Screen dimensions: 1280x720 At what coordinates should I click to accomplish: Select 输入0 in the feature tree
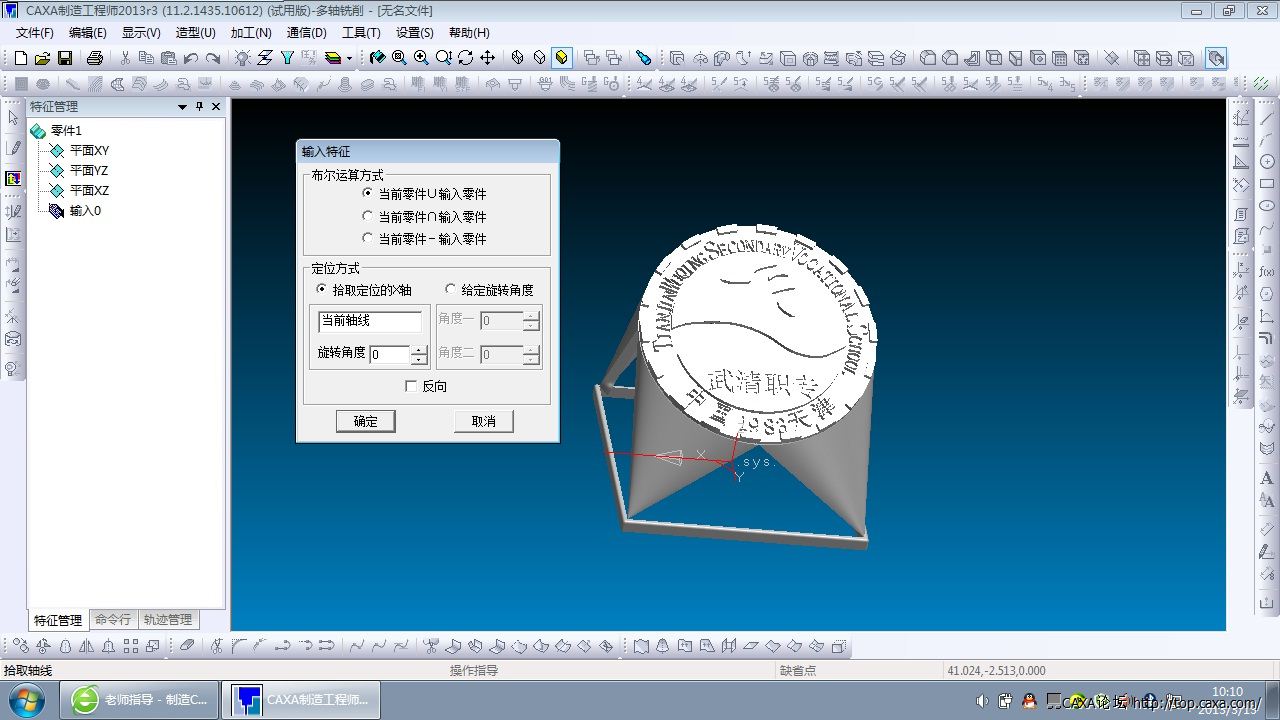[x=85, y=211]
